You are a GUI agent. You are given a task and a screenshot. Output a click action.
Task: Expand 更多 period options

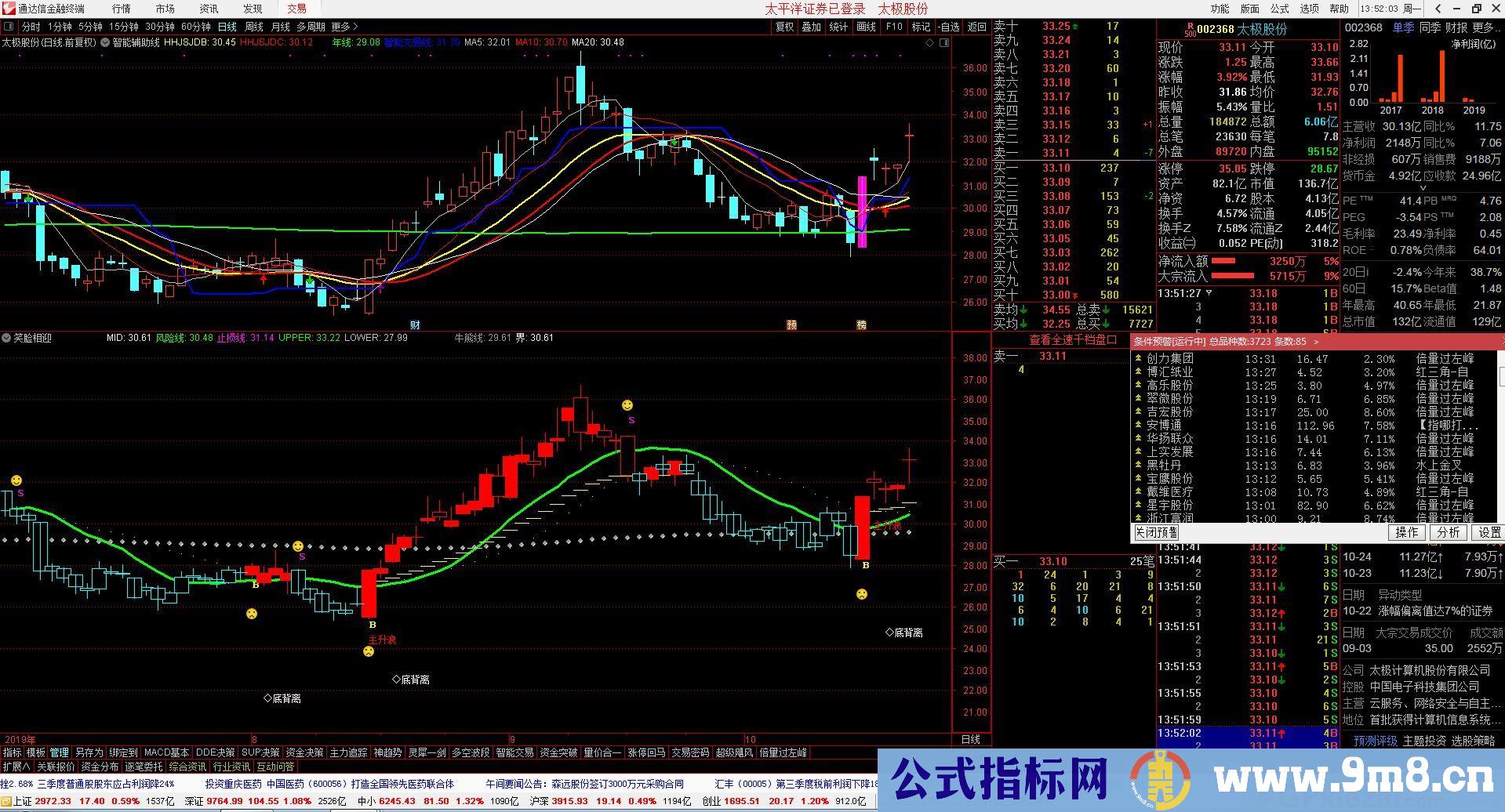point(344,27)
